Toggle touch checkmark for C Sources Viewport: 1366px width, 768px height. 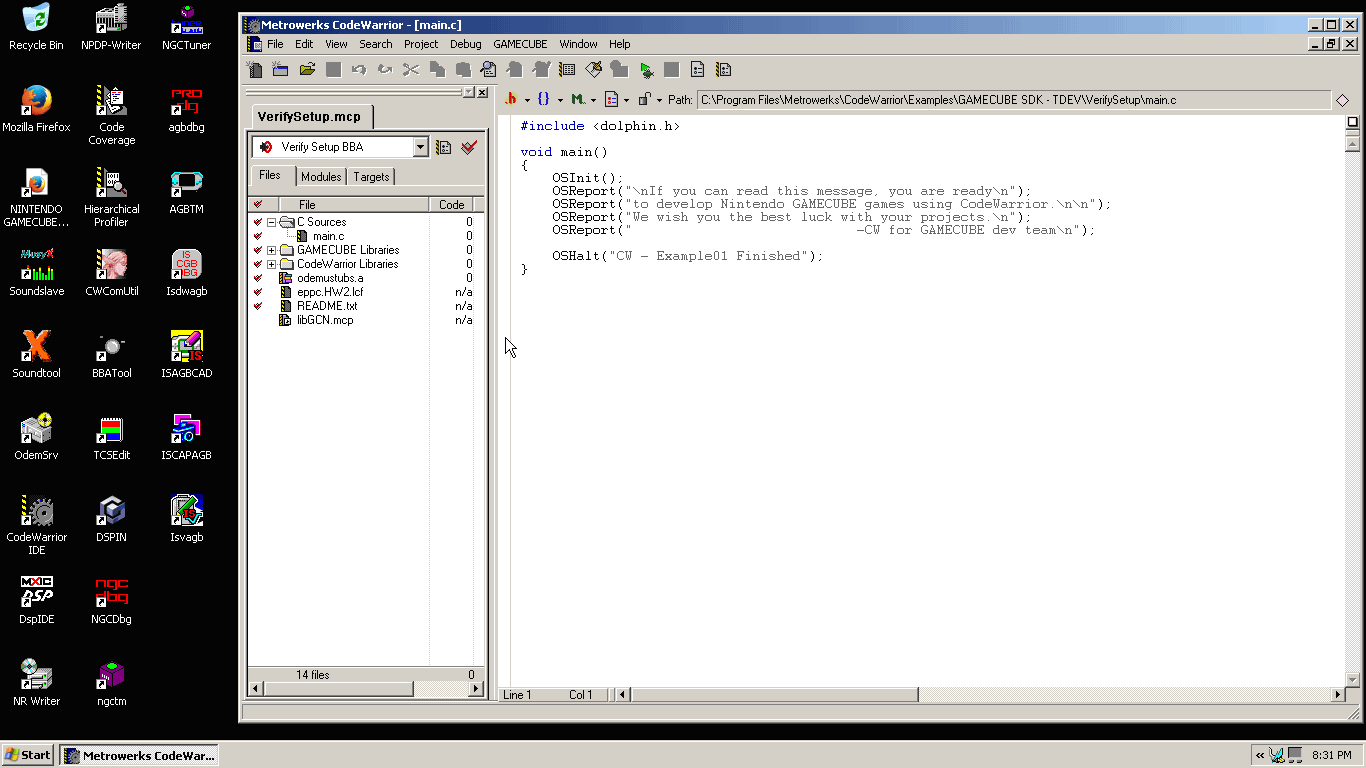pyautogui.click(x=258, y=222)
